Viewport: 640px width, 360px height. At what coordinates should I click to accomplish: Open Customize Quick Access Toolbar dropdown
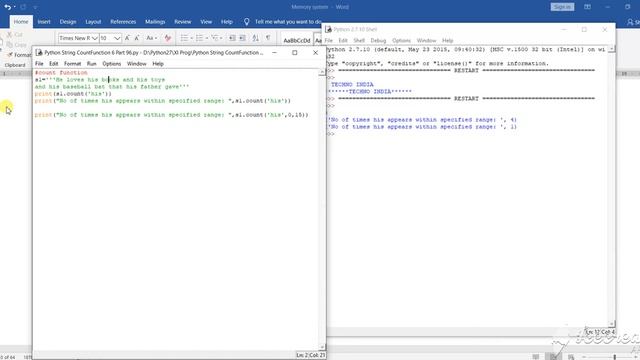click(x=35, y=7)
